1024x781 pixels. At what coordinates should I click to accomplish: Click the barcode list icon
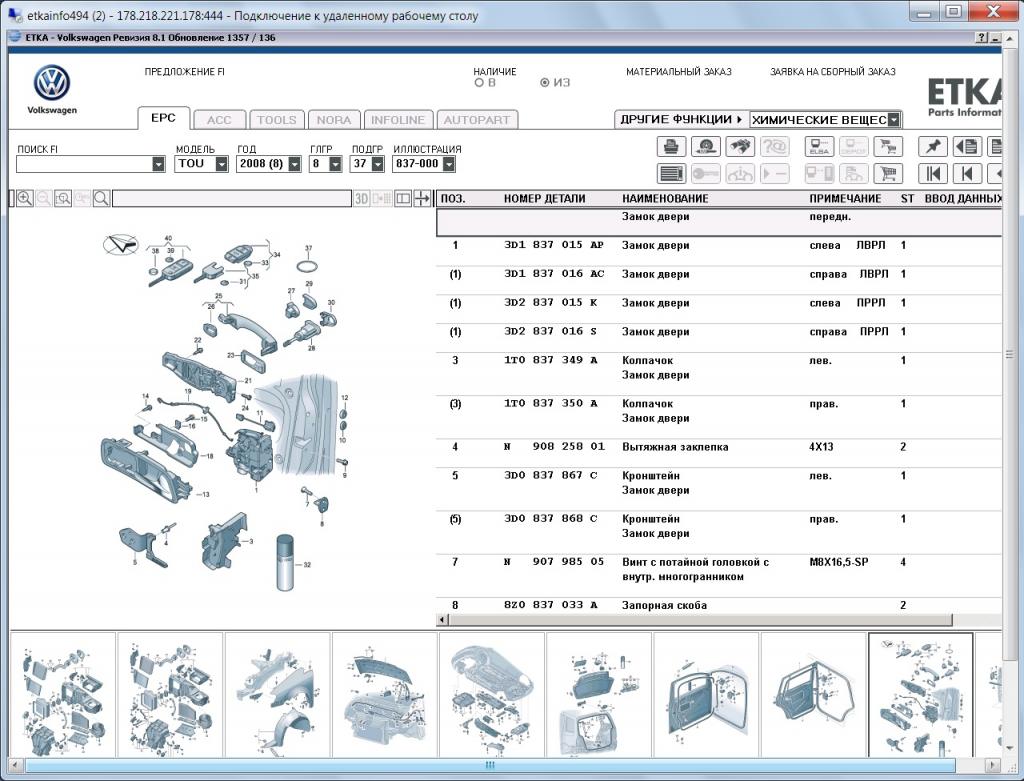[x=671, y=174]
